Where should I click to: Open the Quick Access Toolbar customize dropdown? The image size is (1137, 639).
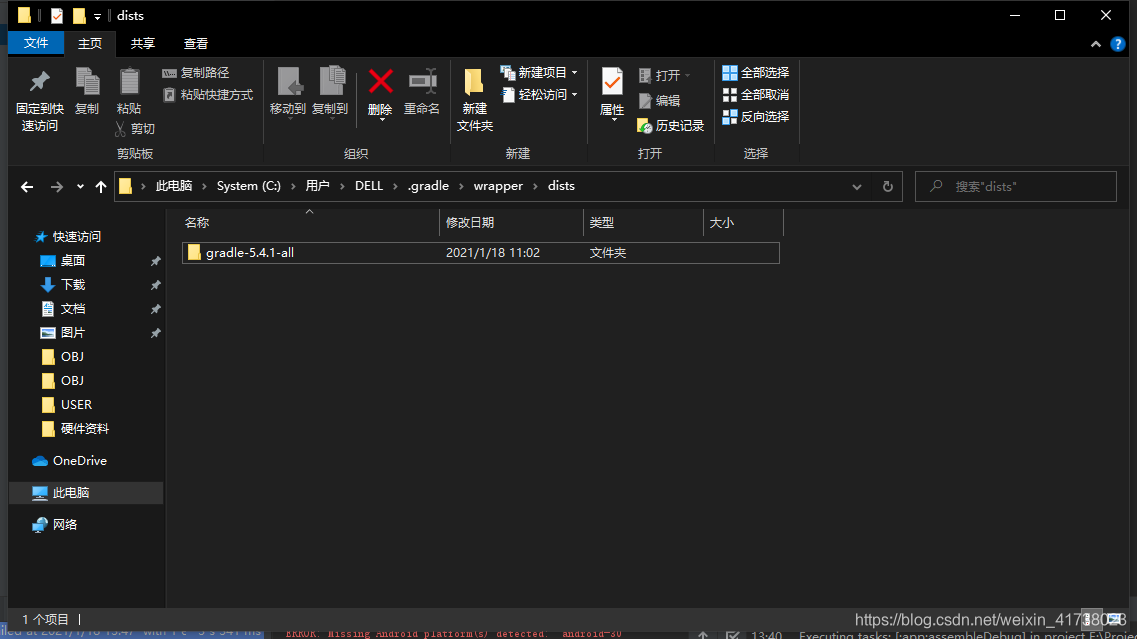pyautogui.click(x=97, y=16)
